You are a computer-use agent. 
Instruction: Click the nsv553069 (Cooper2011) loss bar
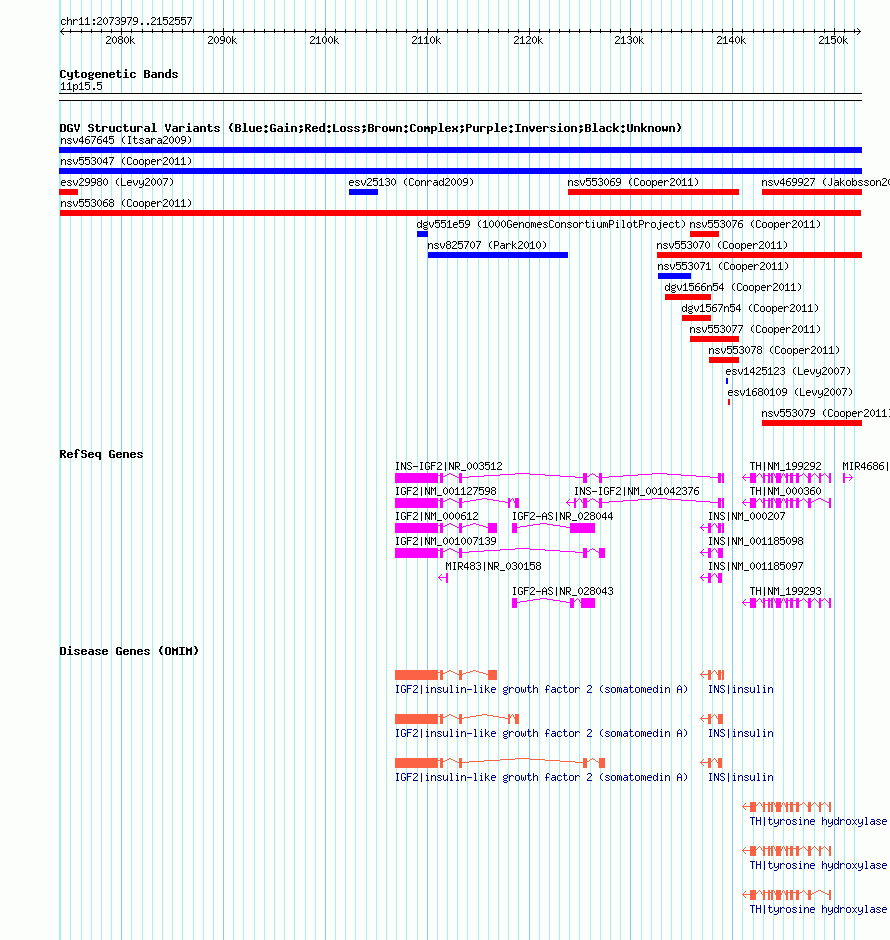pyautogui.click(x=653, y=192)
